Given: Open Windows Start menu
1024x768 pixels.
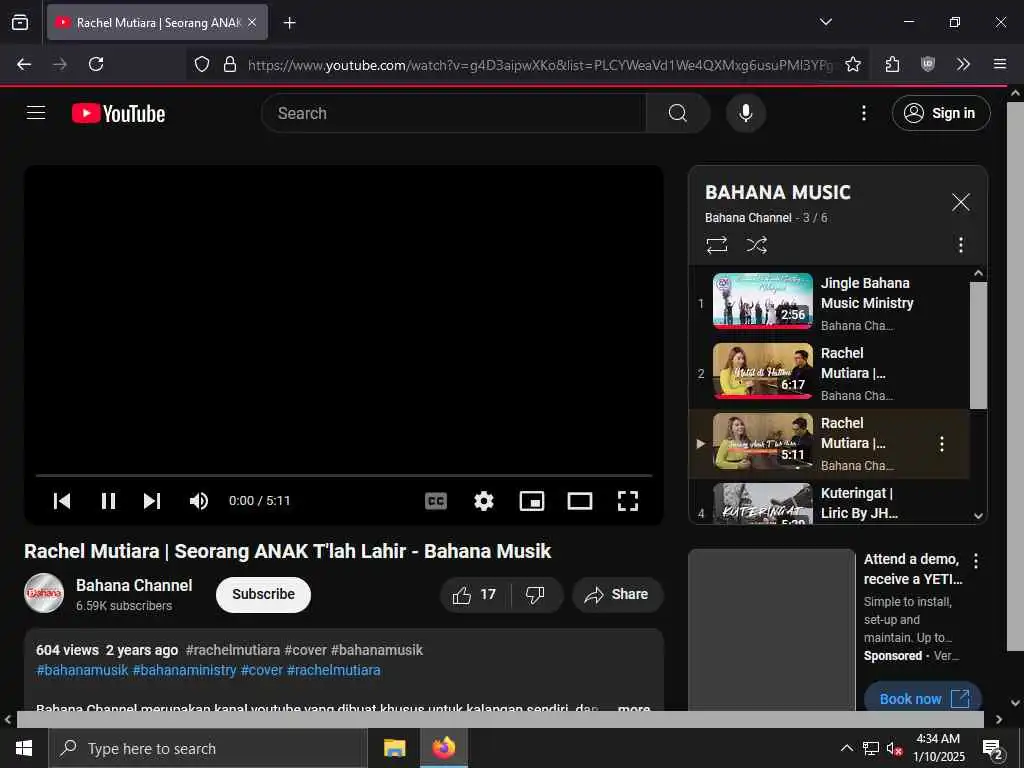Looking at the screenshot, I should click(x=24, y=748).
